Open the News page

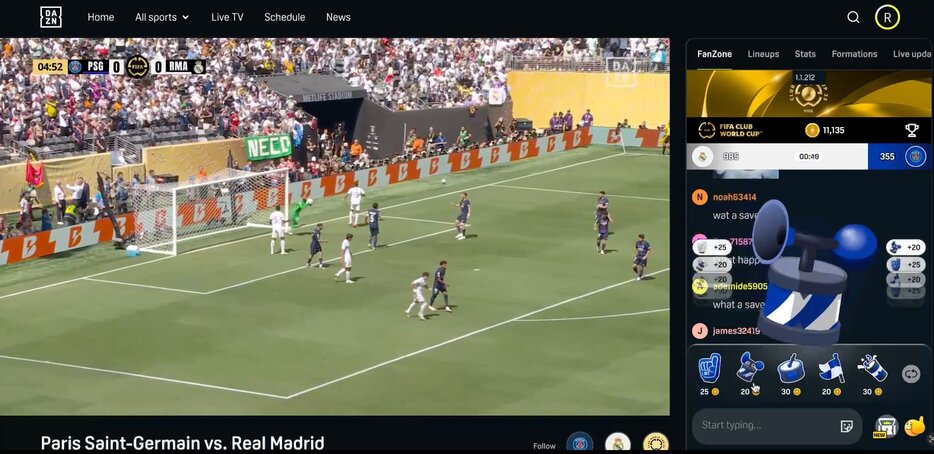[x=338, y=17]
